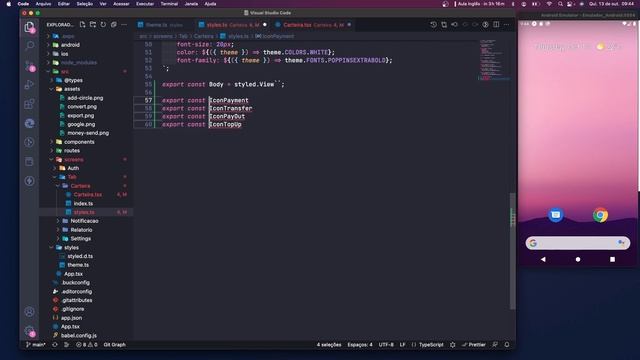Open the notifications bell in status bar
The width and height of the screenshot is (640, 360).
click(507, 345)
